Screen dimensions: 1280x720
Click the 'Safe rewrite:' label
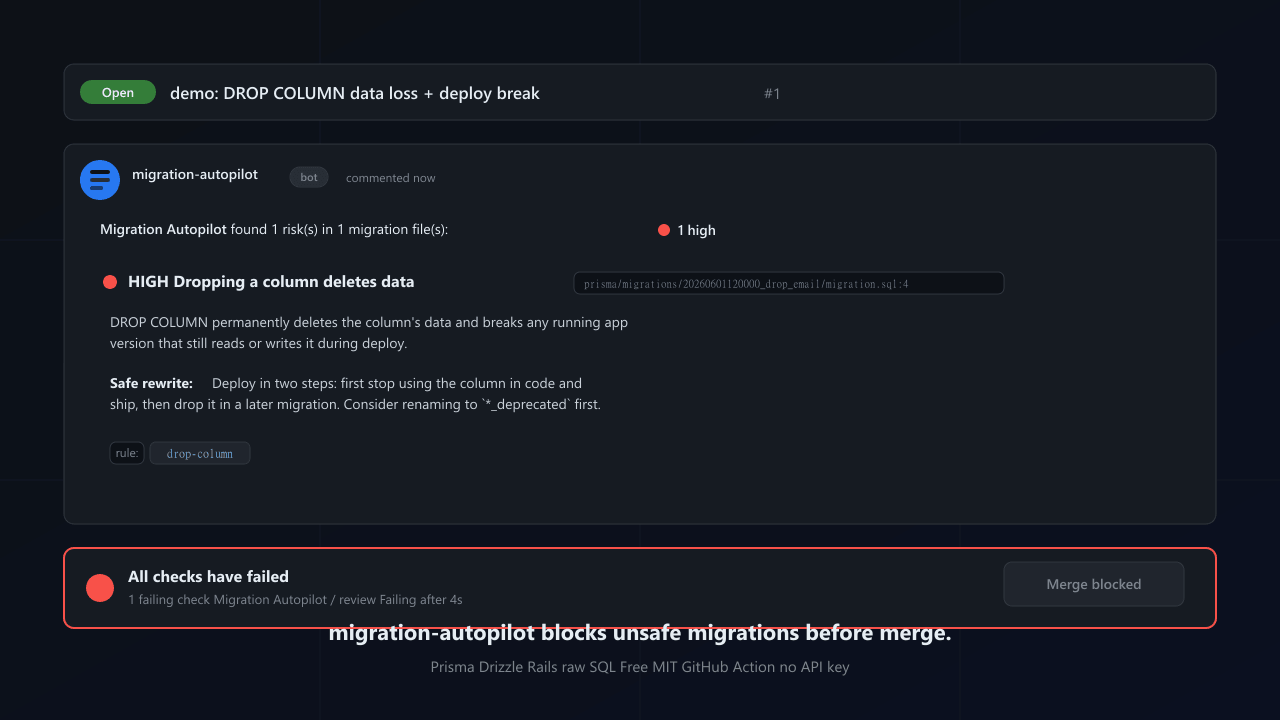point(151,383)
